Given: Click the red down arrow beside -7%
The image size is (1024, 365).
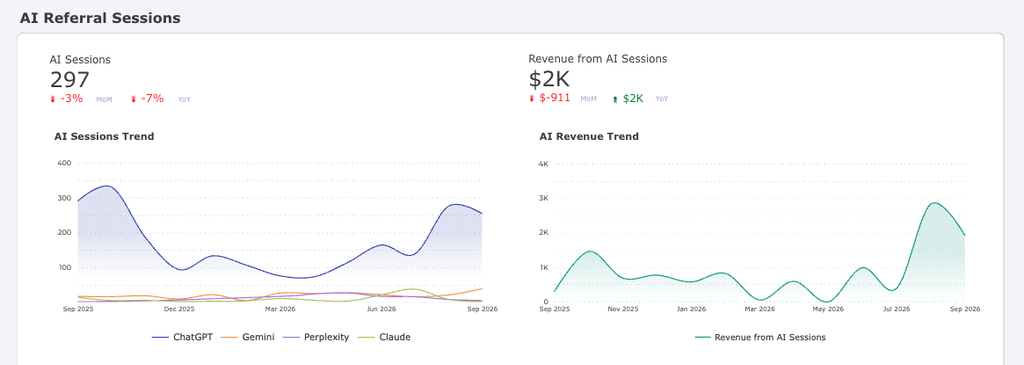Looking at the screenshot, I should (133, 99).
